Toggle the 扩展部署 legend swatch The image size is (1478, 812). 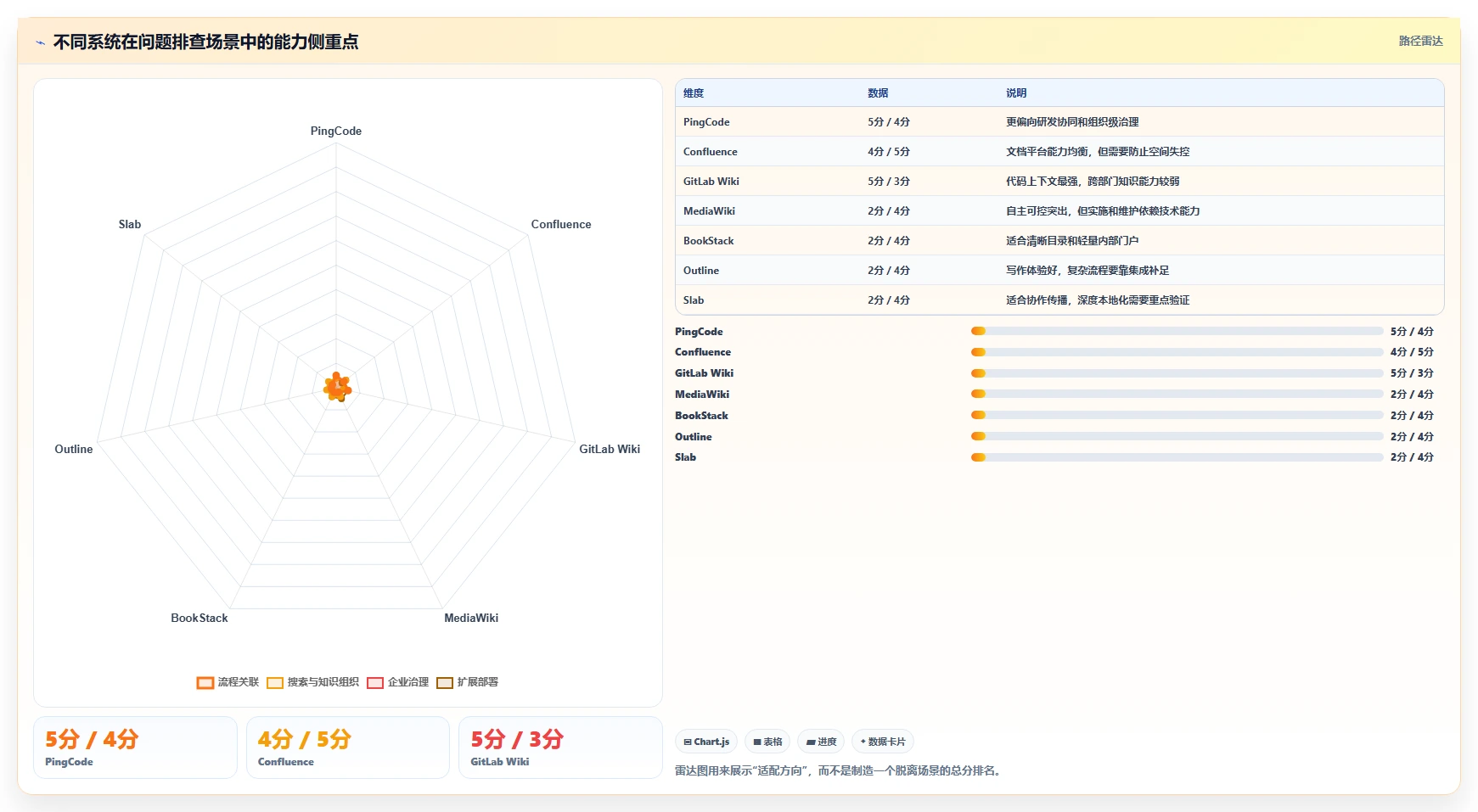tap(445, 683)
